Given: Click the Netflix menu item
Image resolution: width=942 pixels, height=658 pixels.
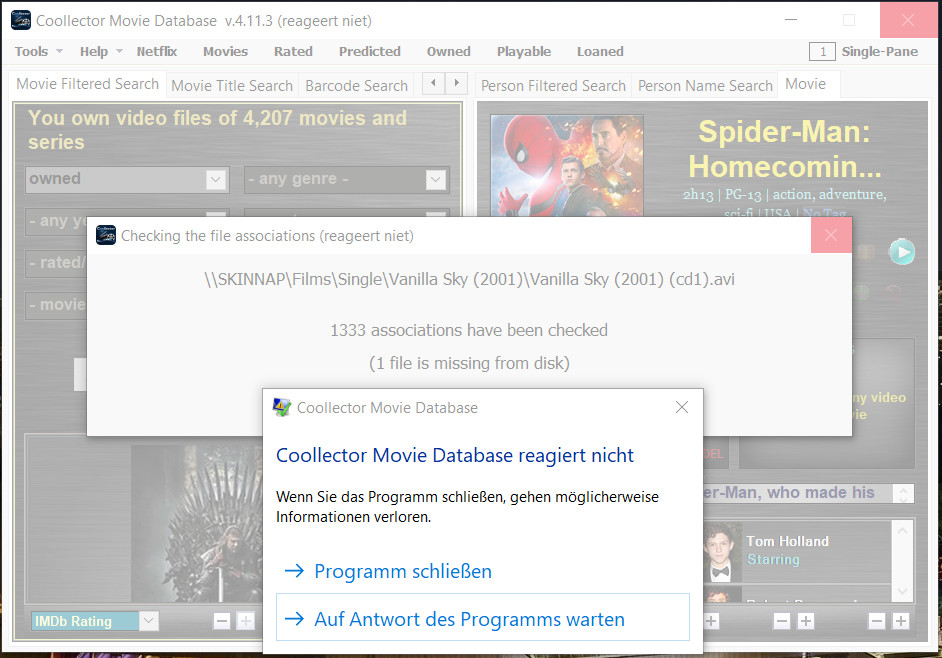Looking at the screenshot, I should pos(156,52).
